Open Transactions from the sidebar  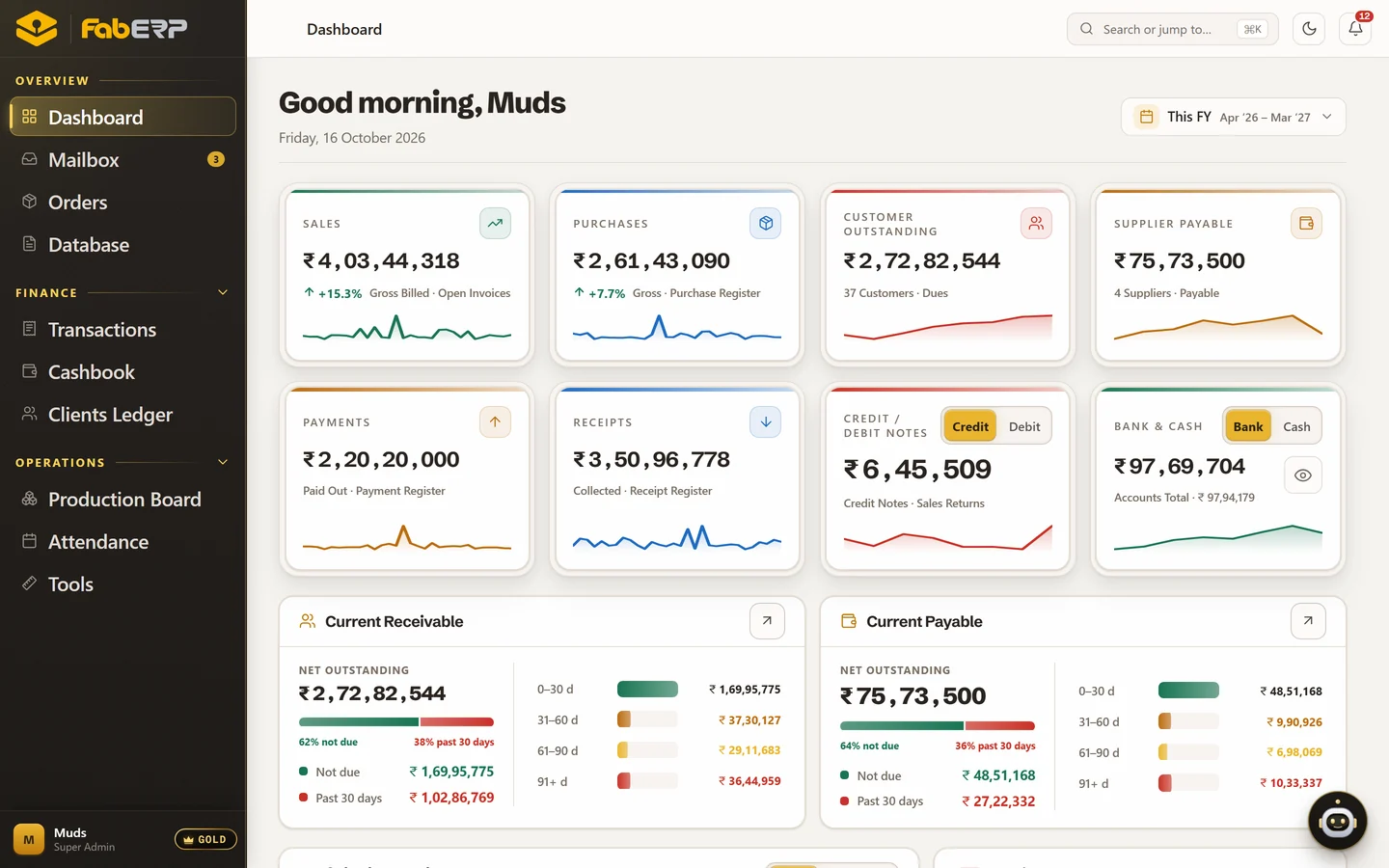point(123,329)
